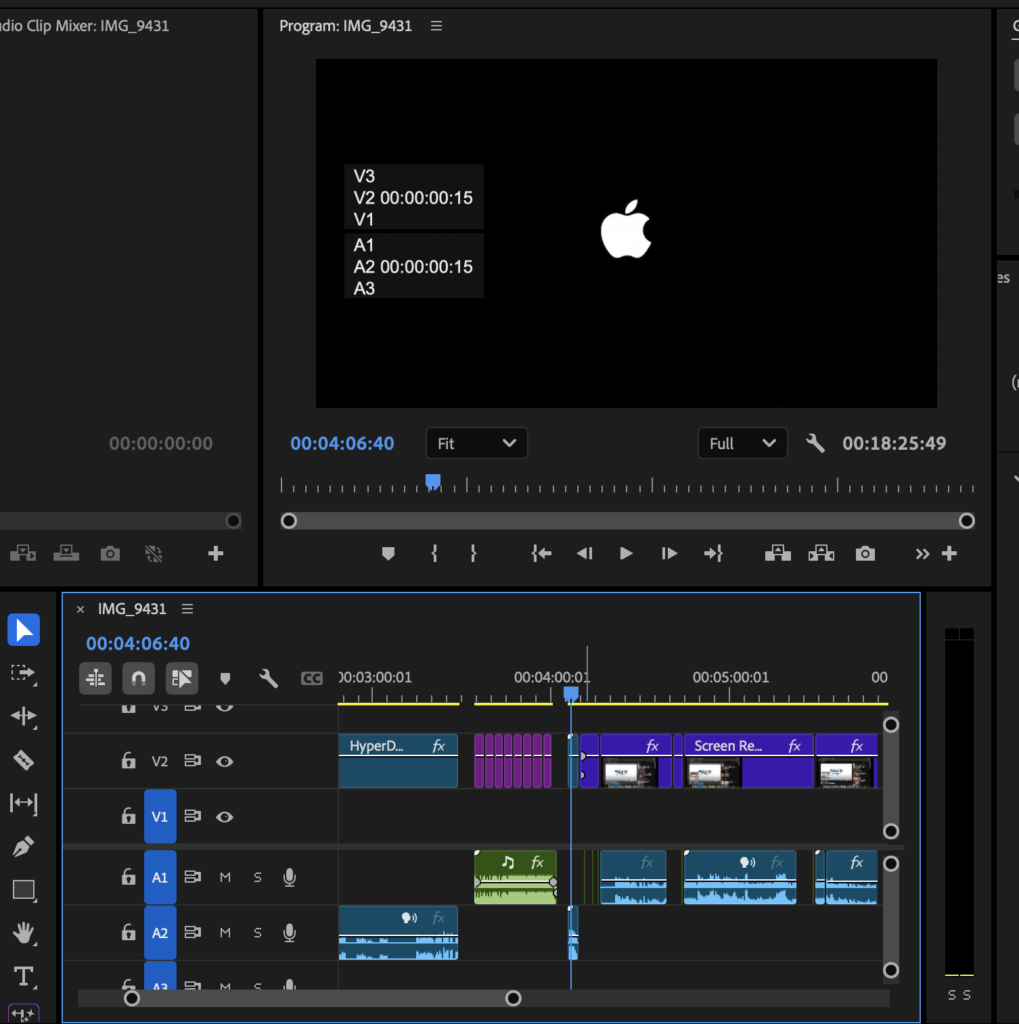
Task: Activate the Razor tool
Action: pos(24,760)
